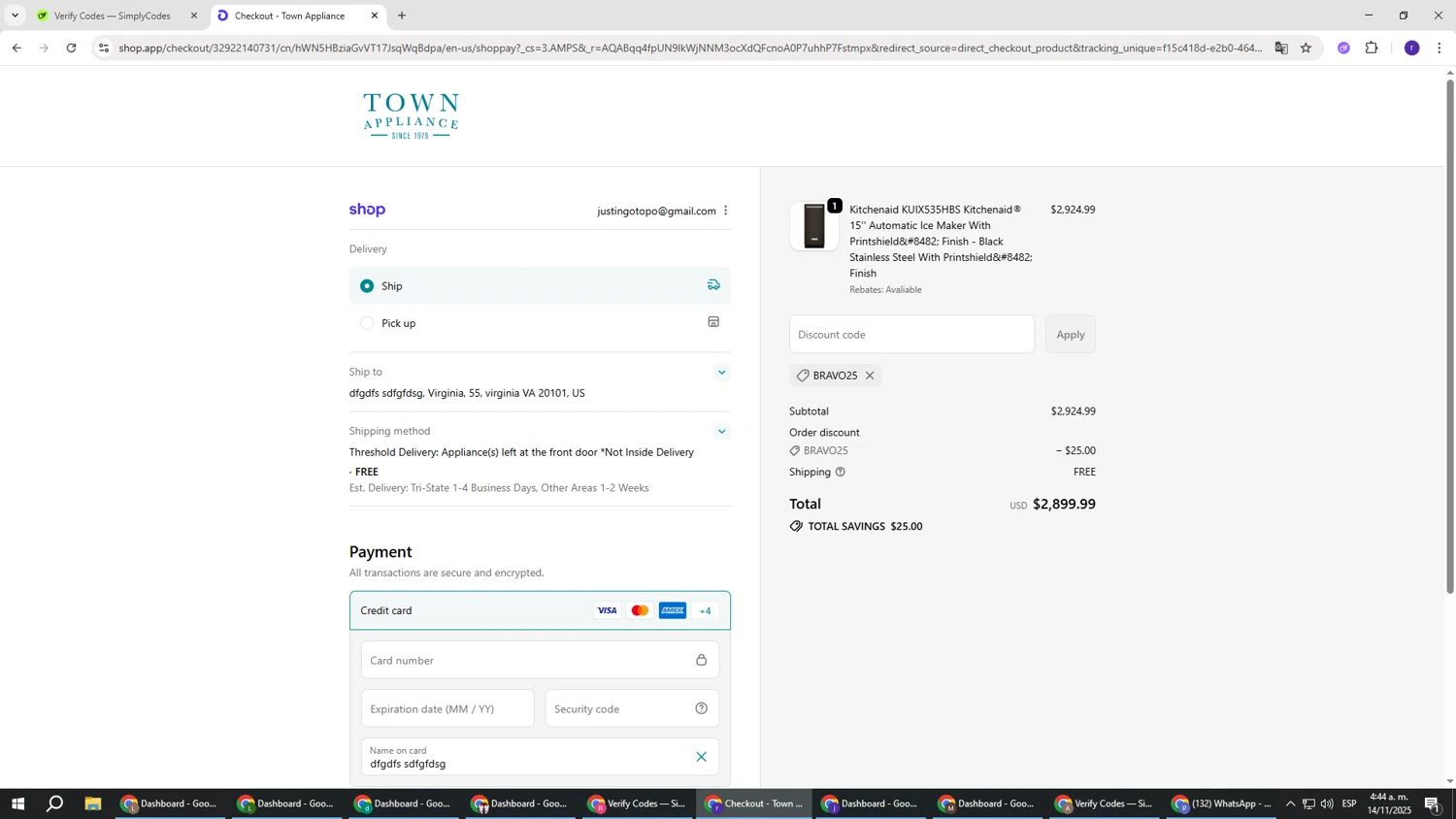Click the American Express icon
The height and width of the screenshot is (819, 1456).
[673, 610]
